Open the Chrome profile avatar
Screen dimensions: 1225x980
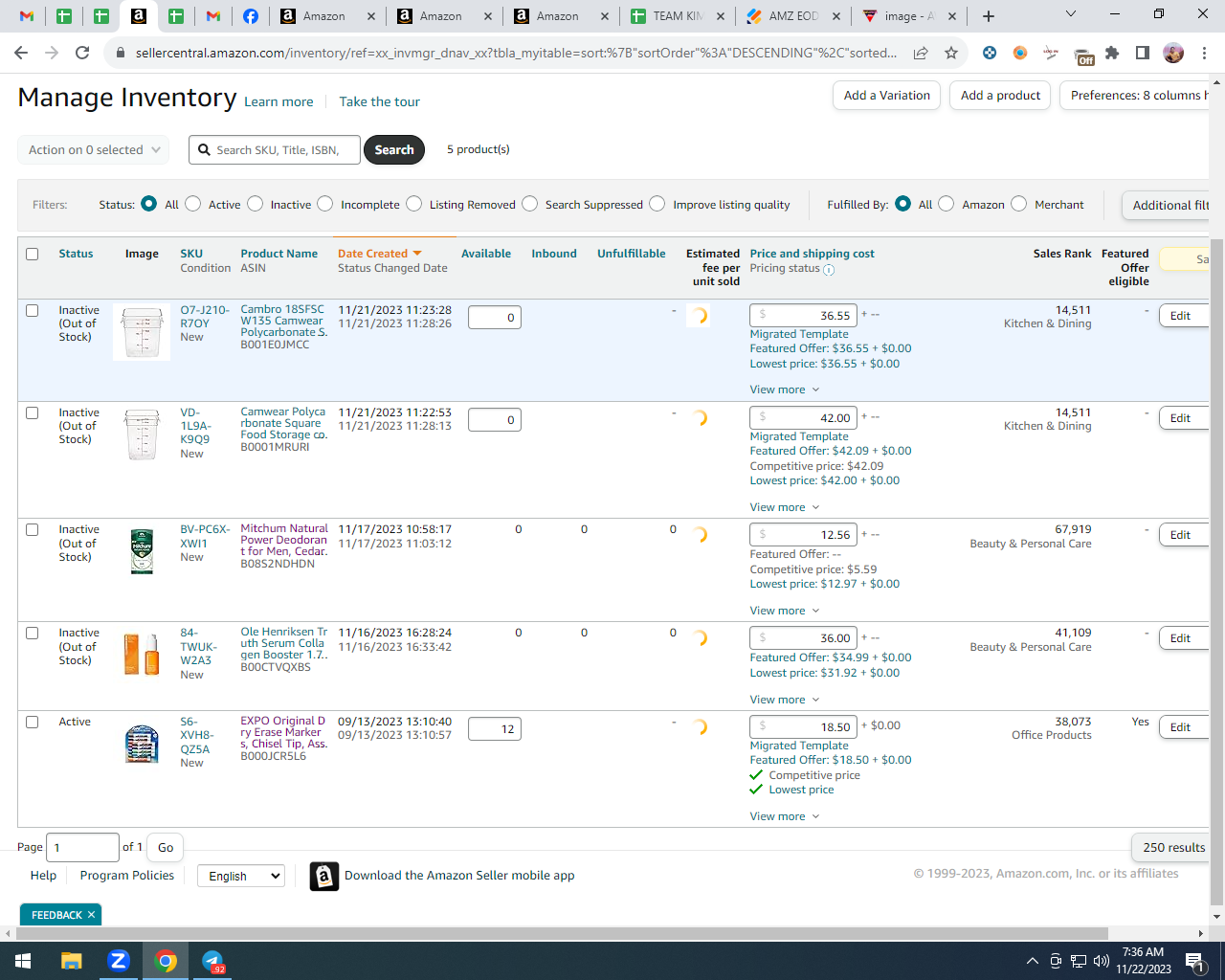[1173, 53]
